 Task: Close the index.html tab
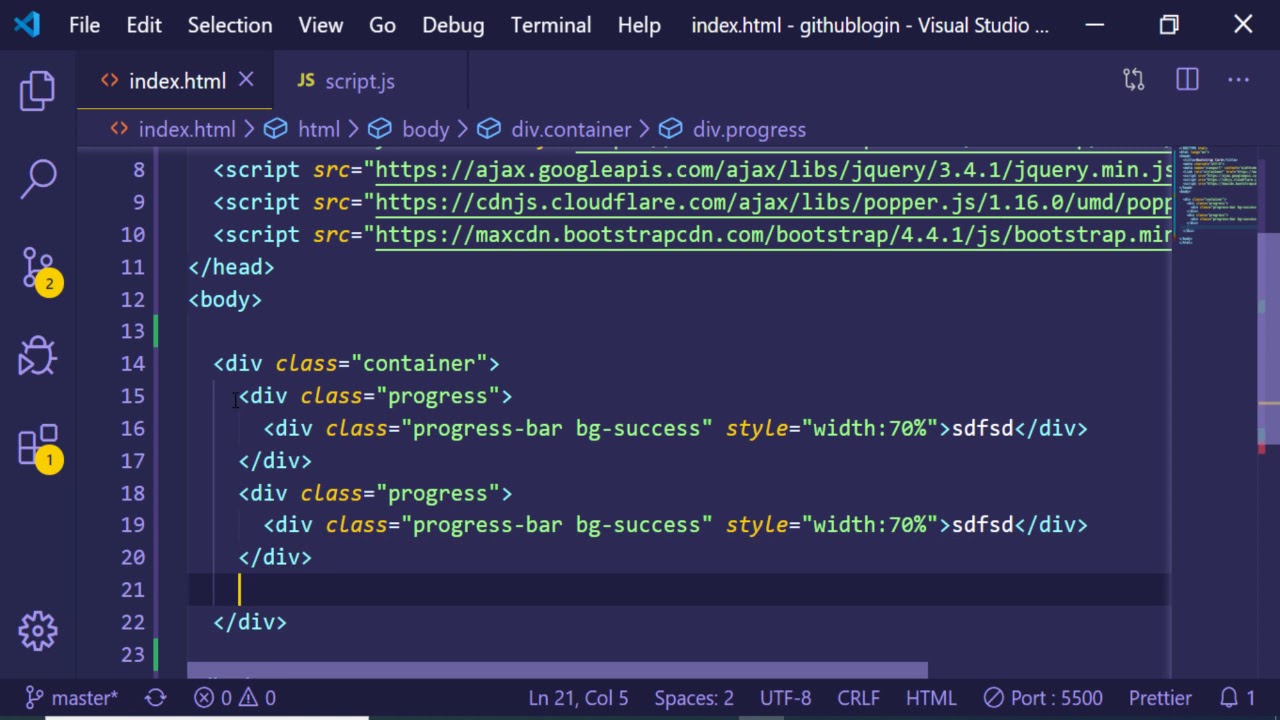pyautogui.click(x=246, y=80)
